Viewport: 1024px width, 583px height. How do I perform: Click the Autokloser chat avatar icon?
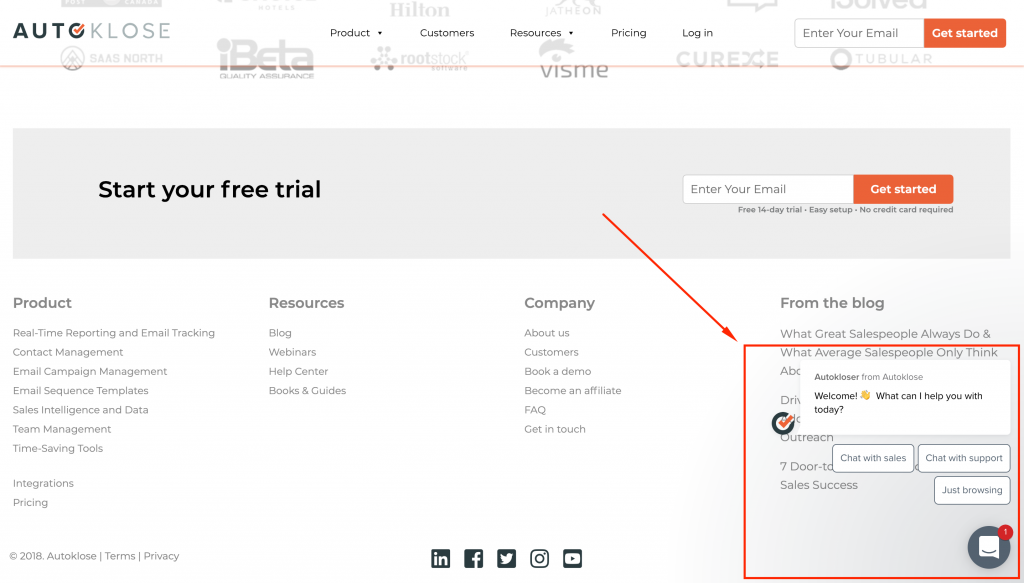pyautogui.click(x=783, y=423)
